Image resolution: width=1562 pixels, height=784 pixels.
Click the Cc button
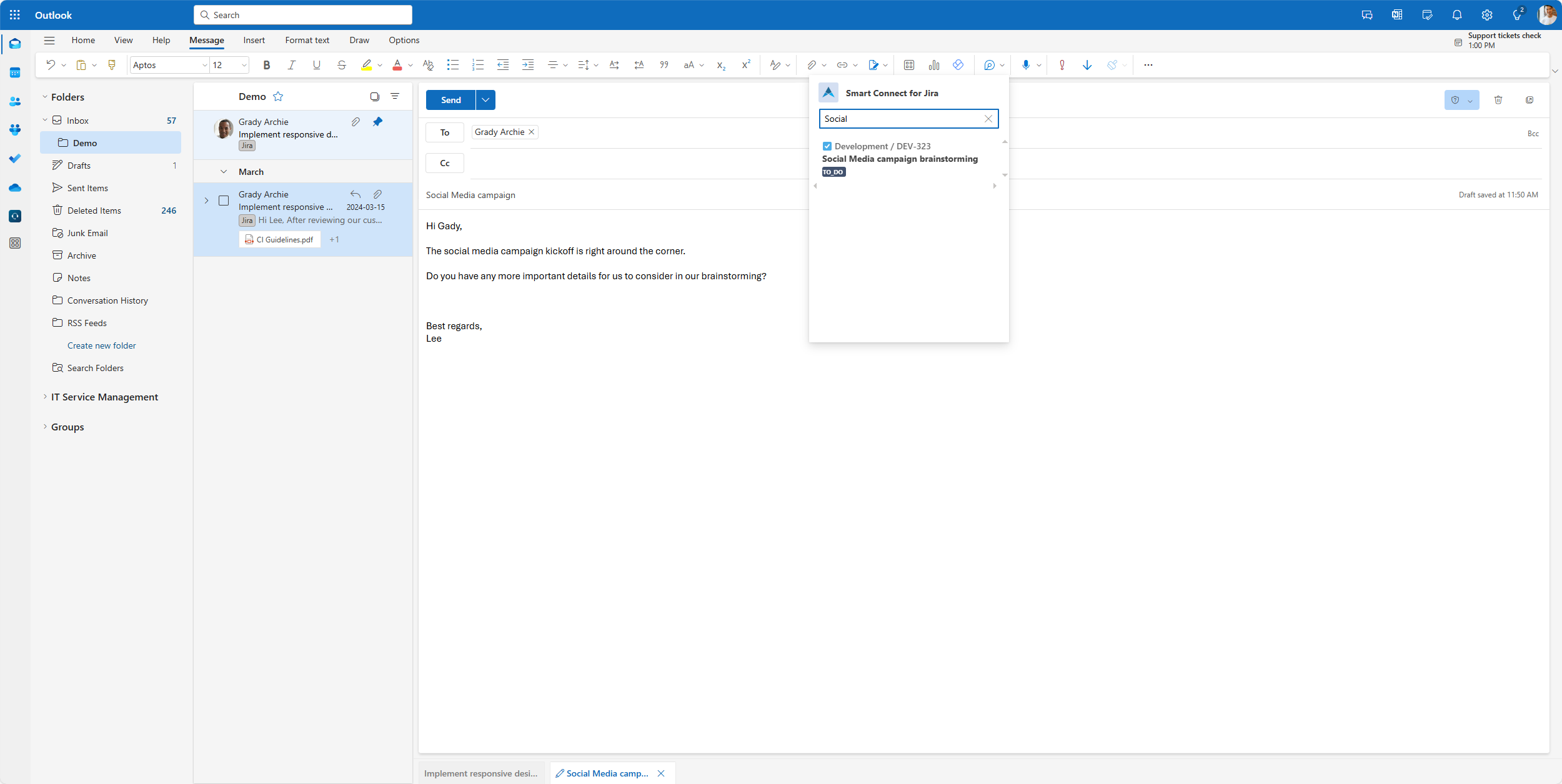[x=445, y=163]
